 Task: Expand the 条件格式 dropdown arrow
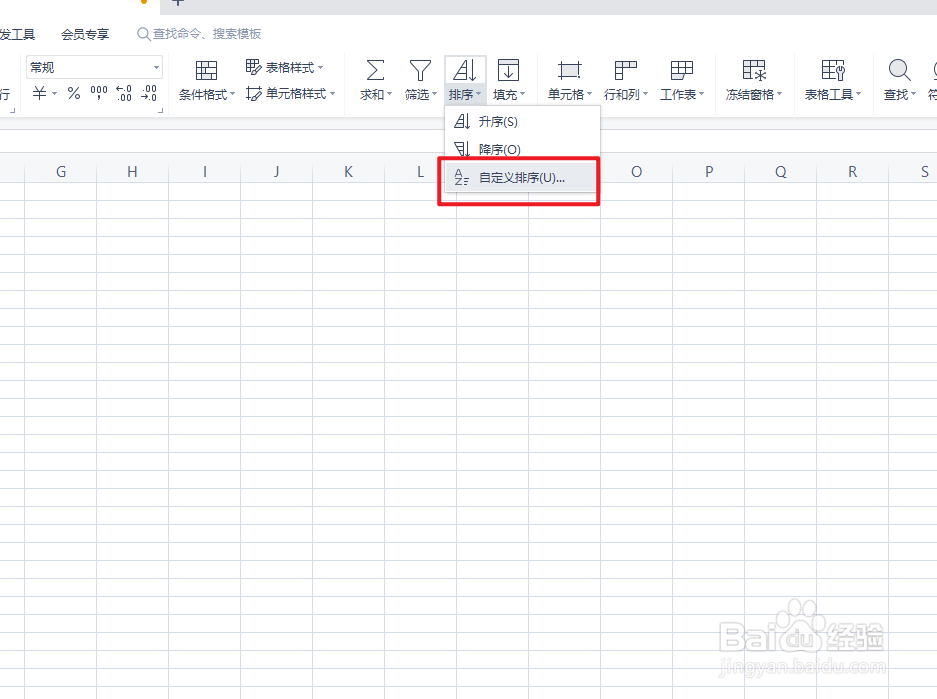tap(232, 94)
